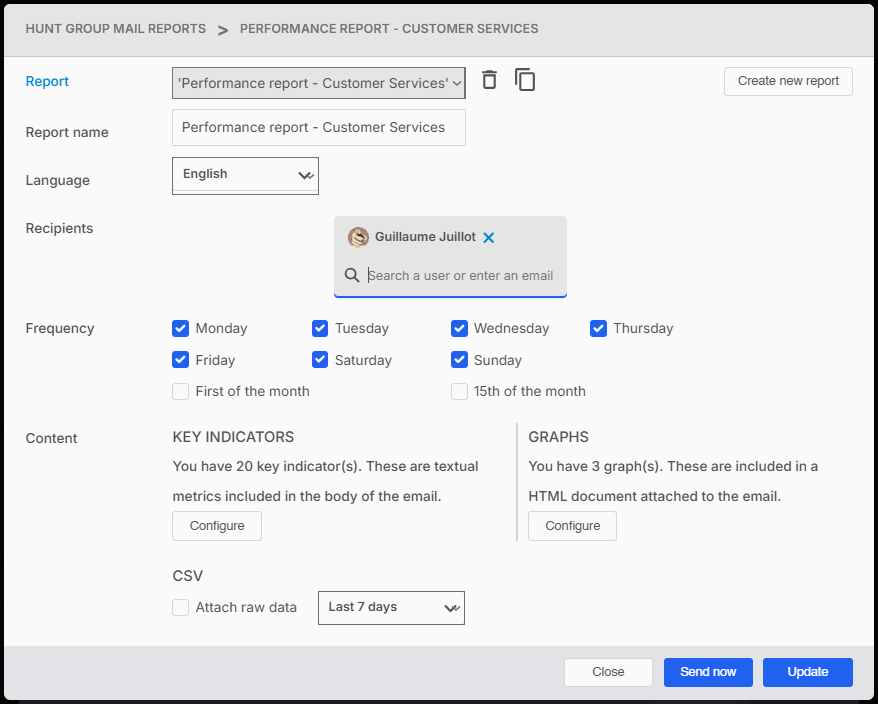
Task: Open the Report selection dropdown
Action: point(318,83)
